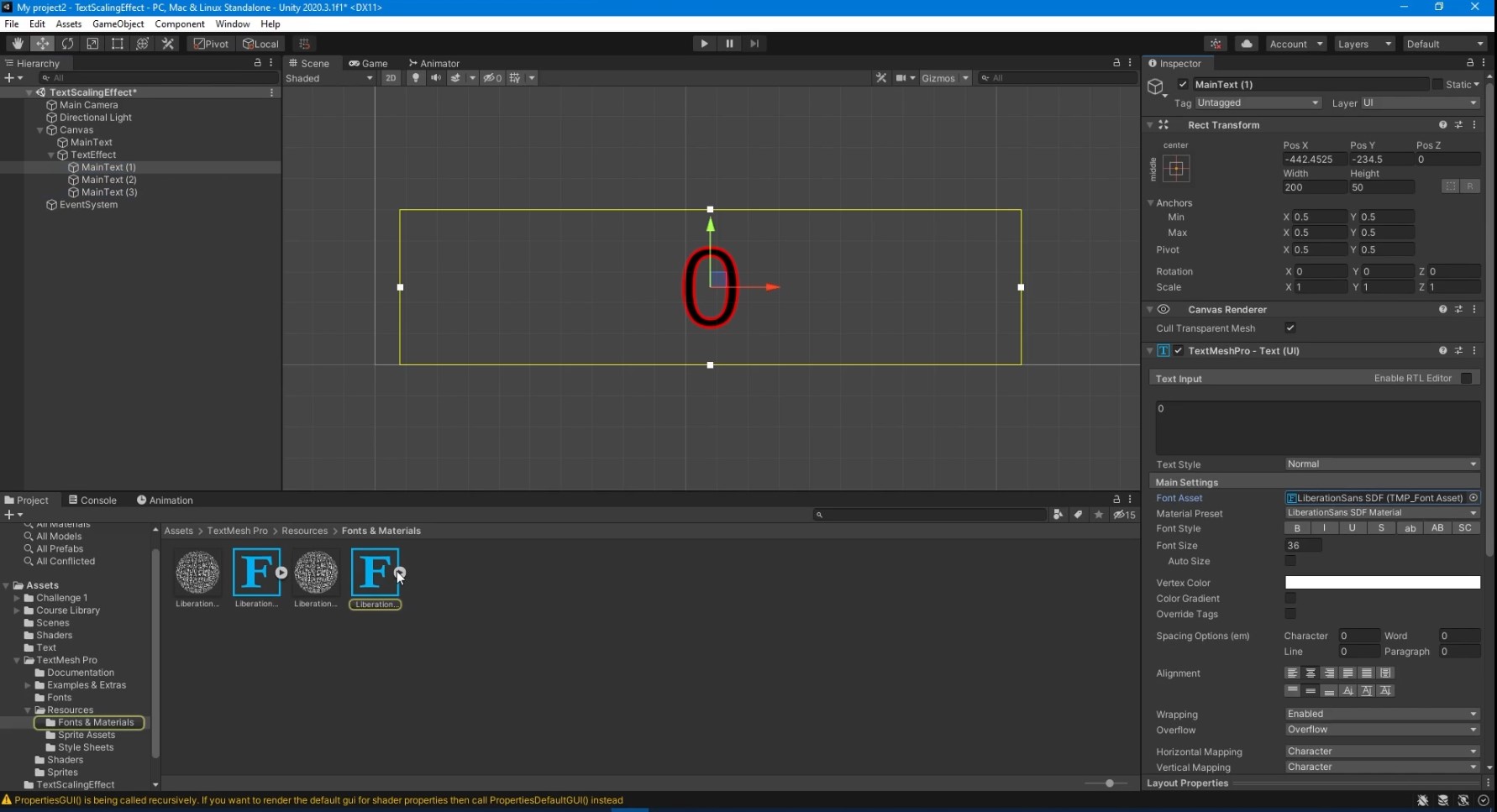Open TextMeshPro component context menu
Viewport: 1497px width, 812px height.
click(x=1474, y=351)
